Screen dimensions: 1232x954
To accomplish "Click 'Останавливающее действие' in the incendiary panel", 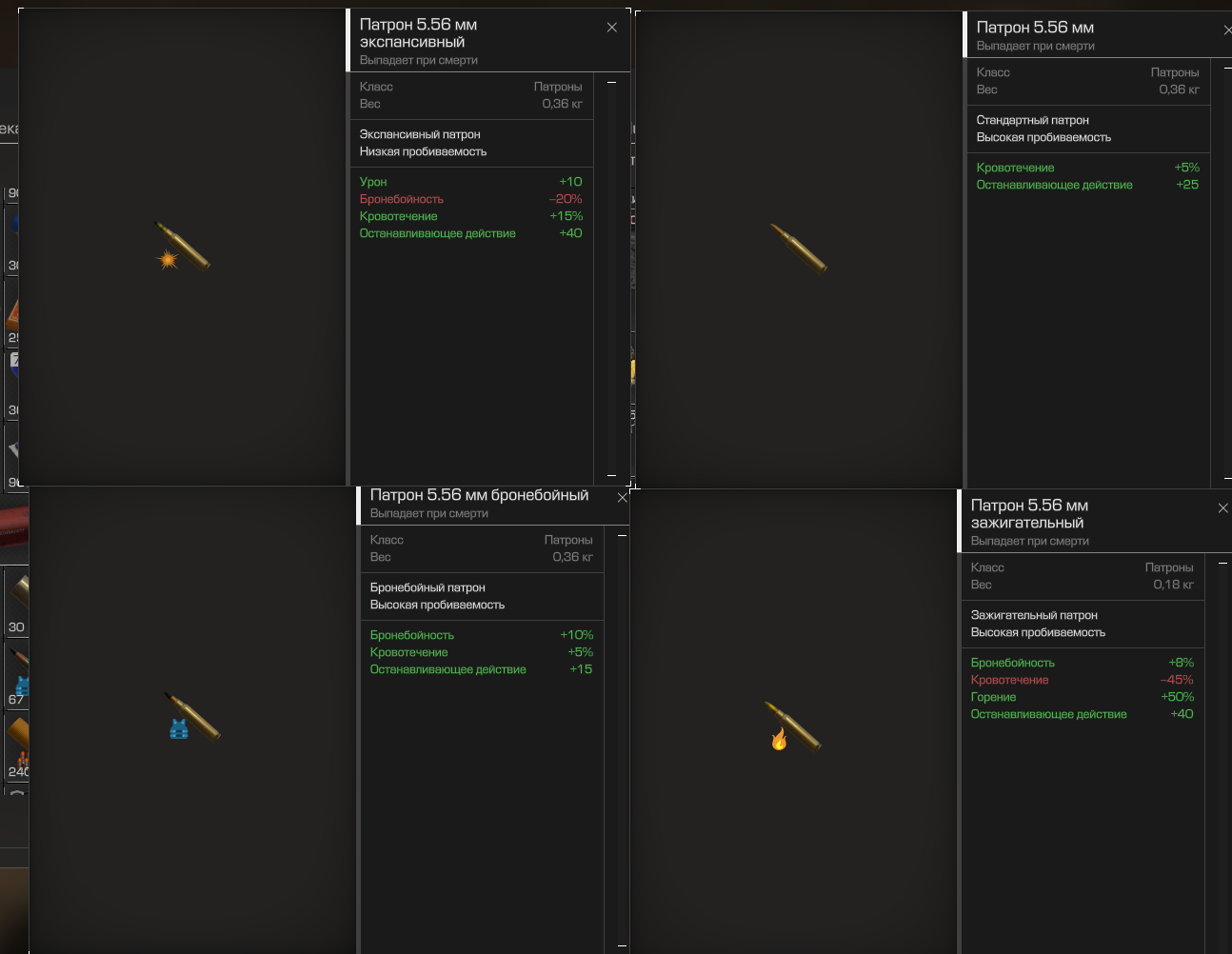I will point(1048,714).
